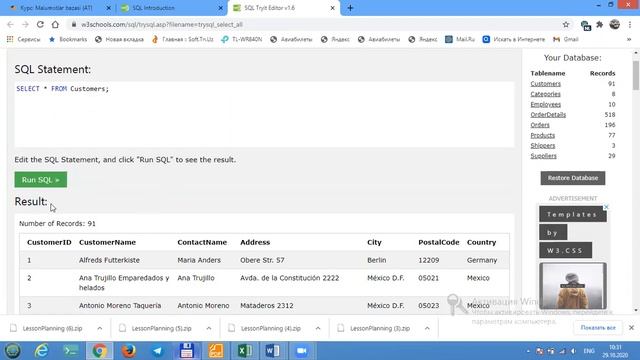Click the Показать все downloads button
This screenshot has width=640, height=360.
click(x=598, y=328)
